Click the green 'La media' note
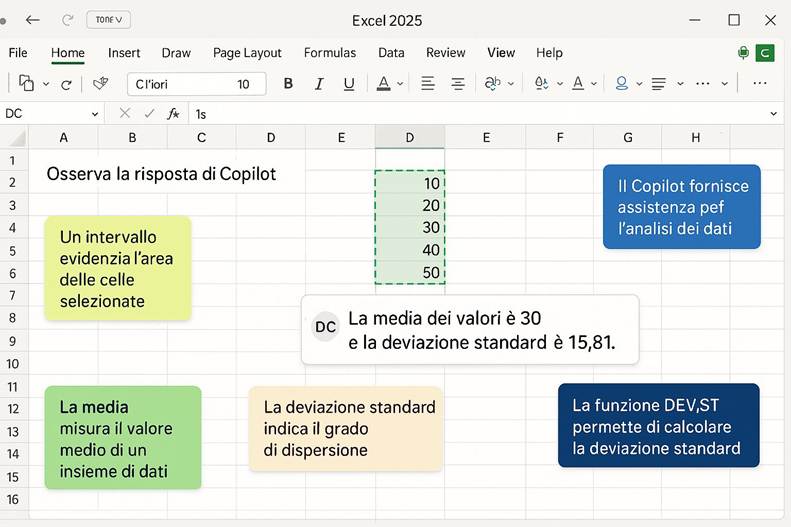 pos(123,438)
